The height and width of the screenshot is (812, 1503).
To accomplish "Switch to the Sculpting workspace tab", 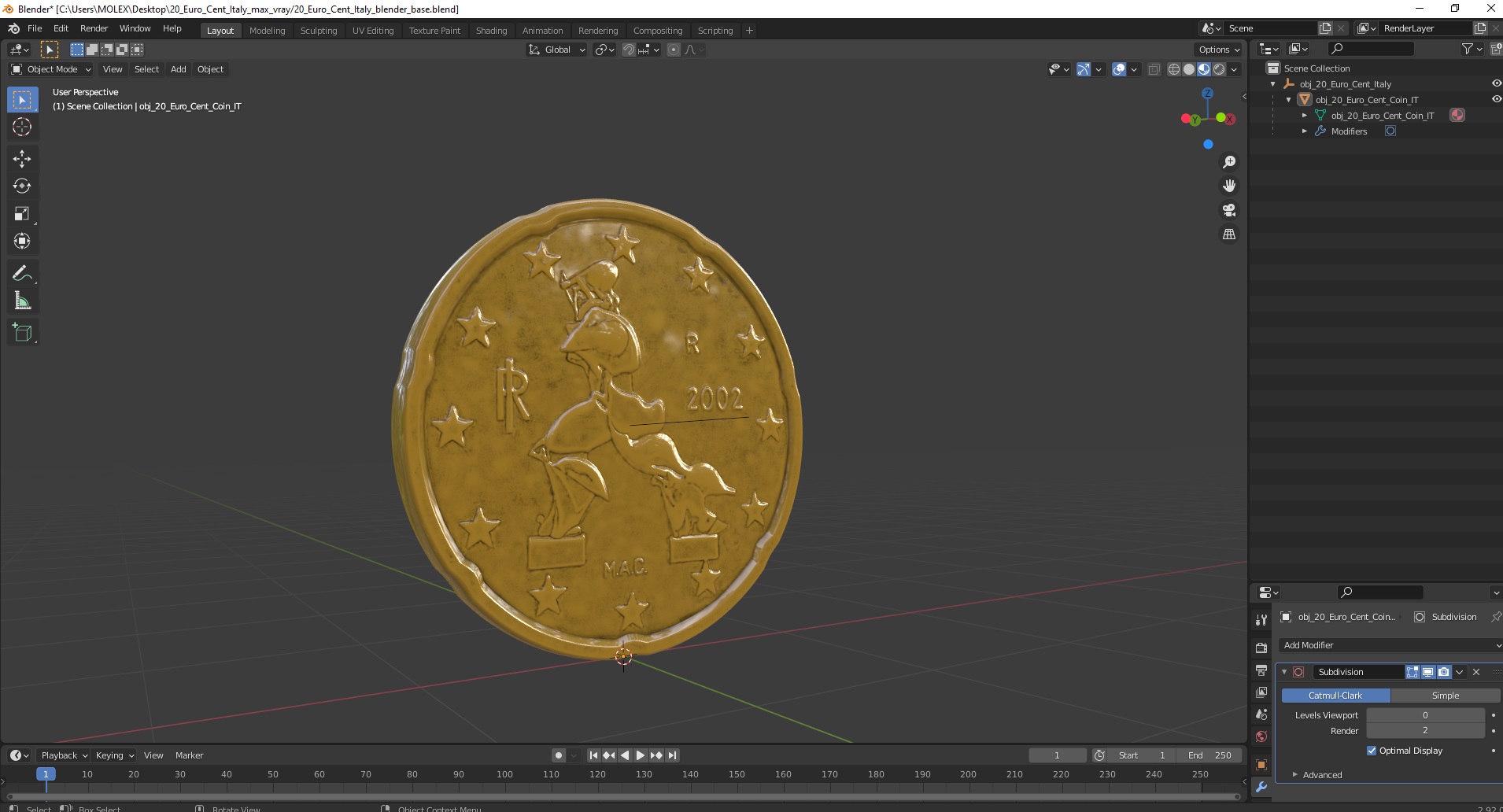I will [319, 31].
